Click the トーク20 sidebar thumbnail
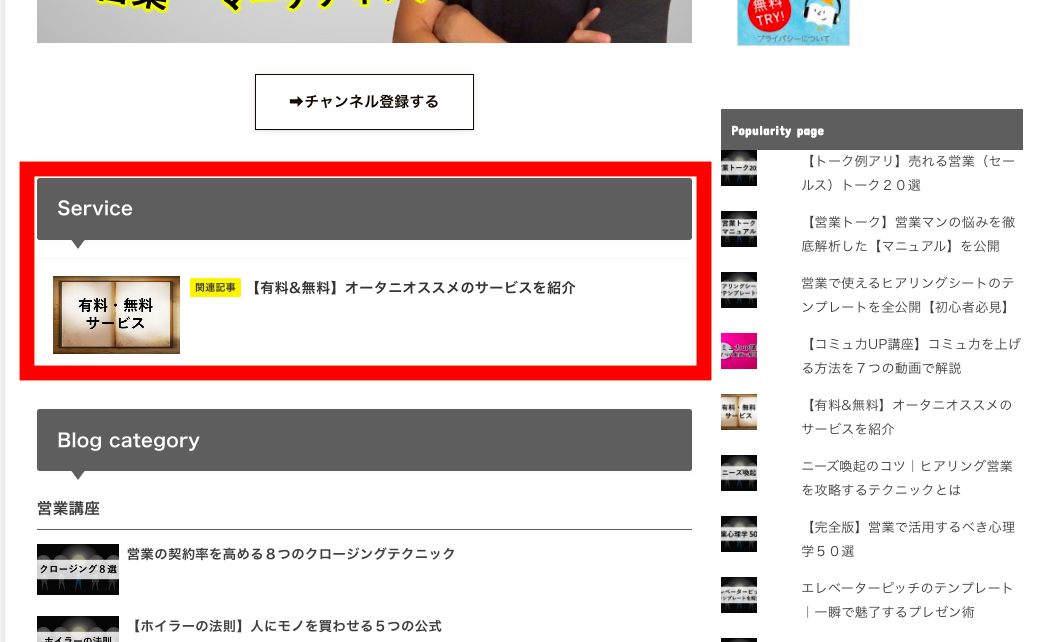 [x=739, y=168]
